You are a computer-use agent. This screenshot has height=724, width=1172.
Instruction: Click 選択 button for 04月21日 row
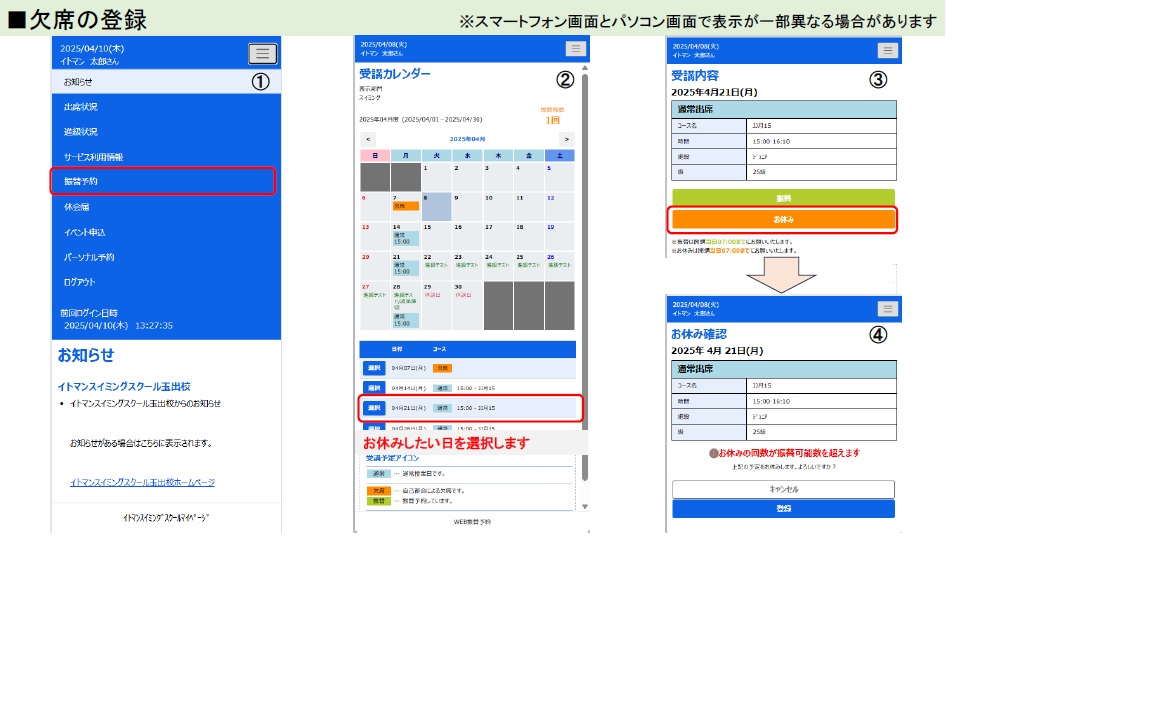point(373,408)
